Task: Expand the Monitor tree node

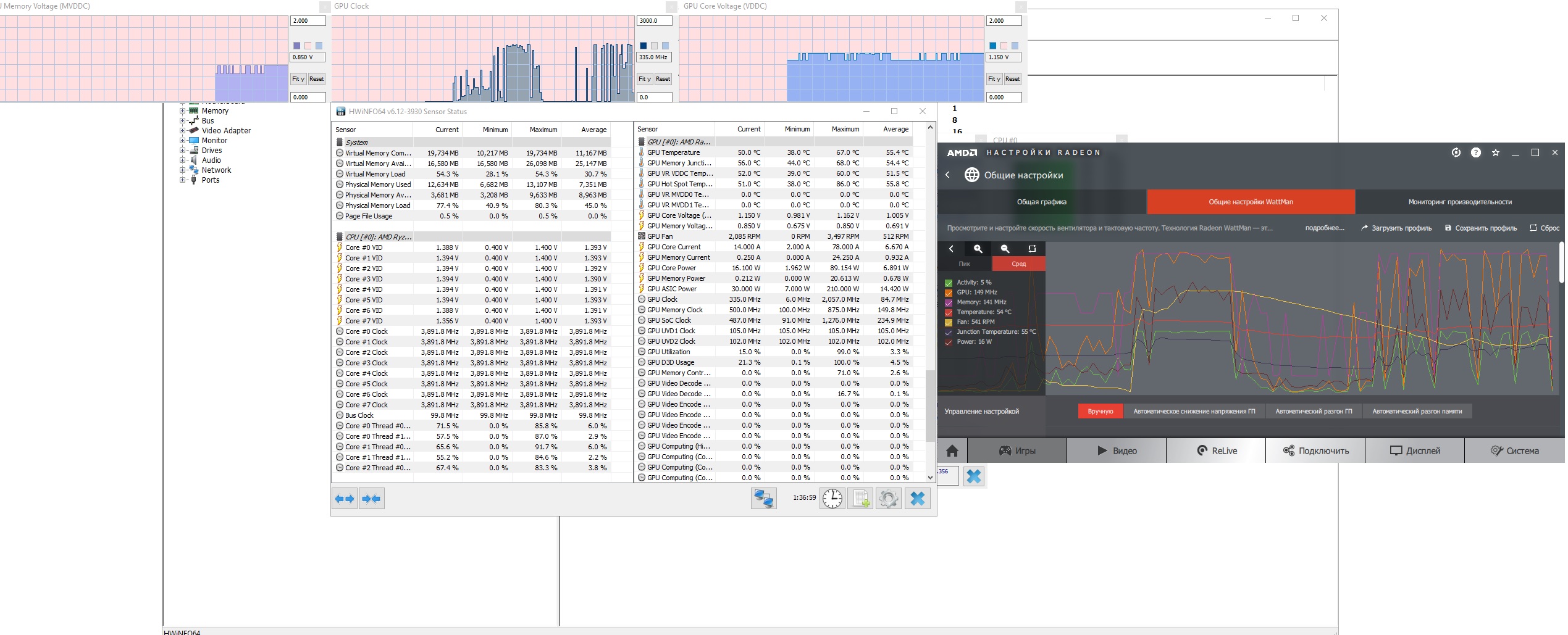Action: point(183,141)
